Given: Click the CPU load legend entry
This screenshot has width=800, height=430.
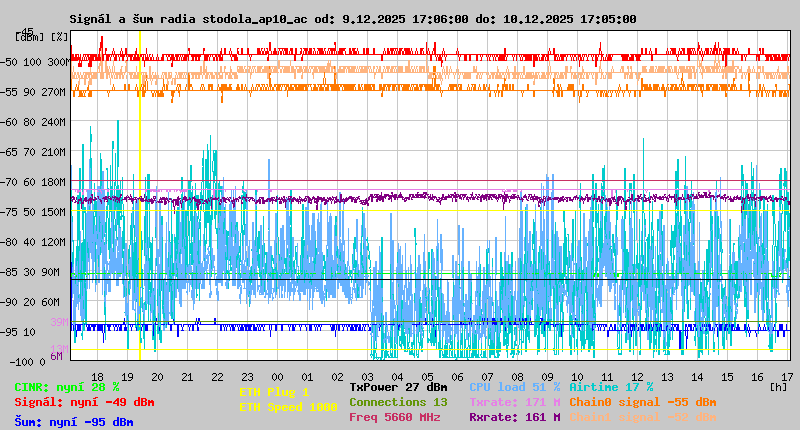Looking at the screenshot, I should [514, 387].
